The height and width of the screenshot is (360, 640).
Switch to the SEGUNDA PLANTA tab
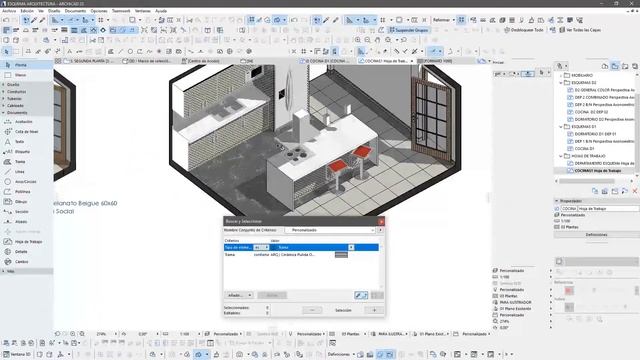click(88, 61)
